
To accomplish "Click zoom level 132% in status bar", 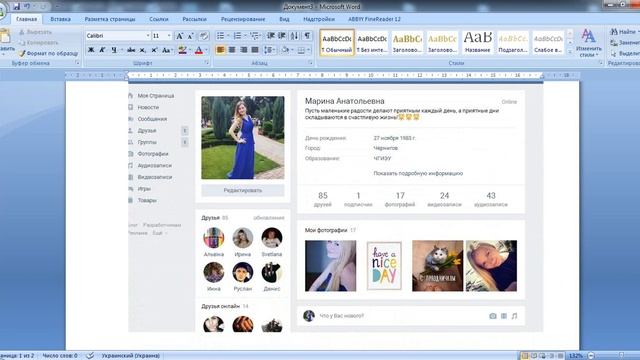I will click(576, 356).
